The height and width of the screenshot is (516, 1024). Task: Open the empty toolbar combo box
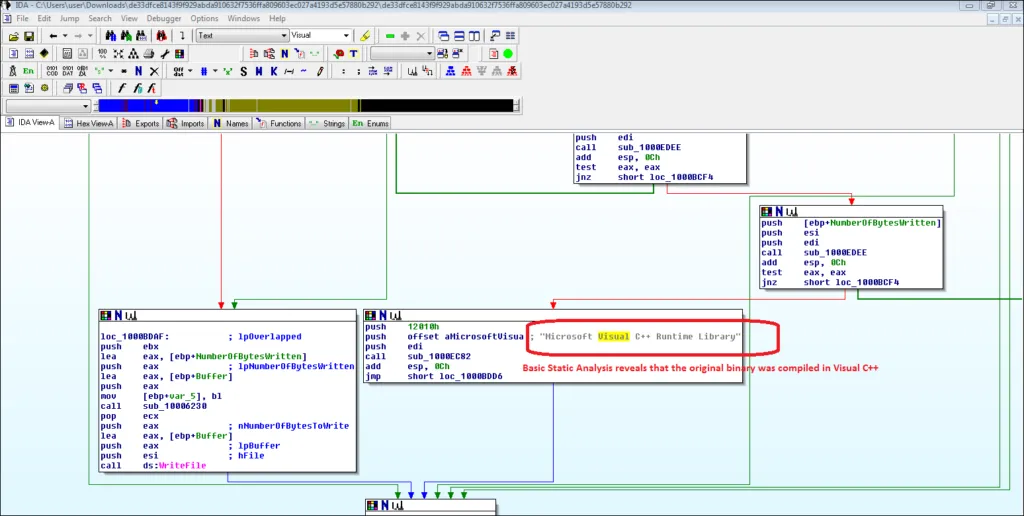point(402,54)
